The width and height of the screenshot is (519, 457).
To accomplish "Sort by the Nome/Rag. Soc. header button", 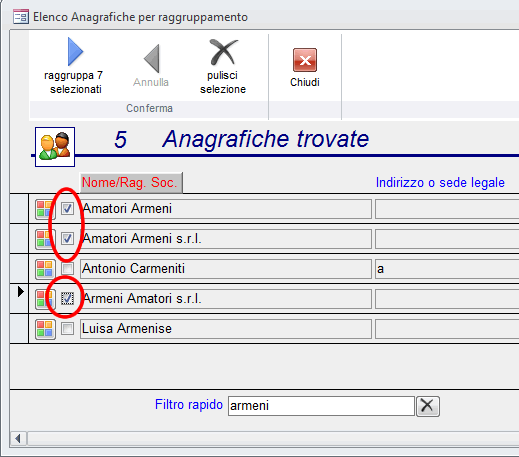I will point(131,182).
